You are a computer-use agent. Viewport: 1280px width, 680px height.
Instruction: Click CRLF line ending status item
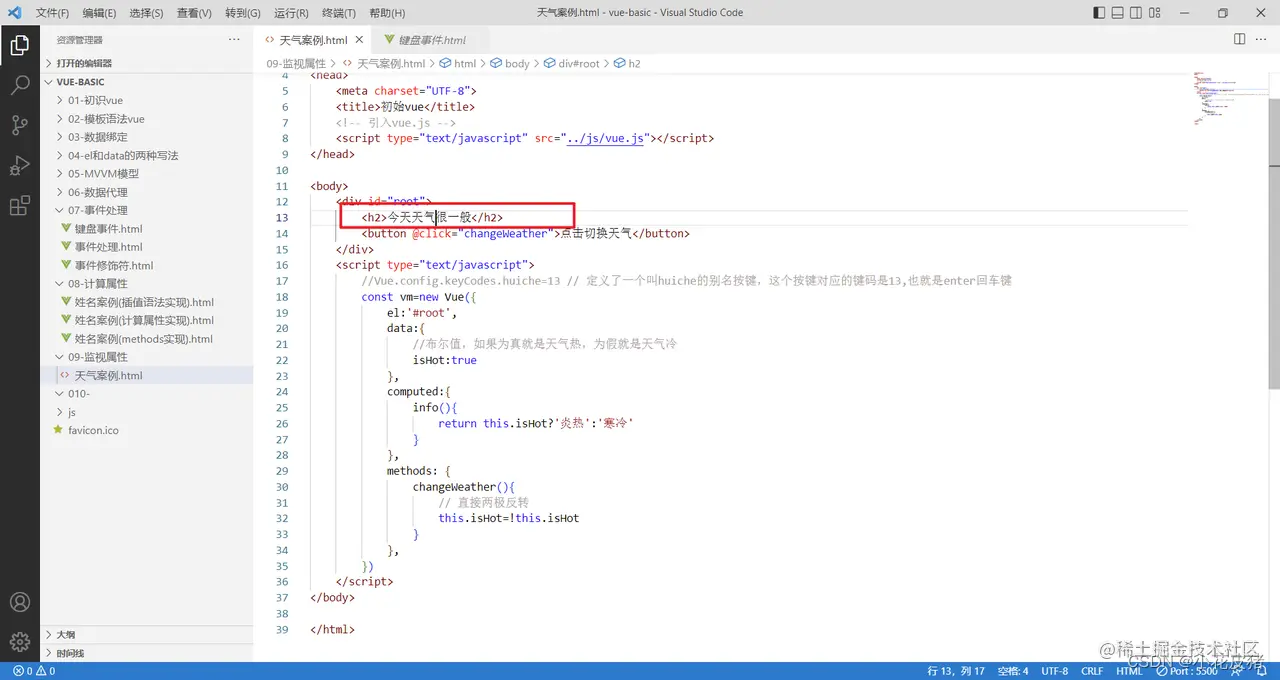click(x=1092, y=671)
